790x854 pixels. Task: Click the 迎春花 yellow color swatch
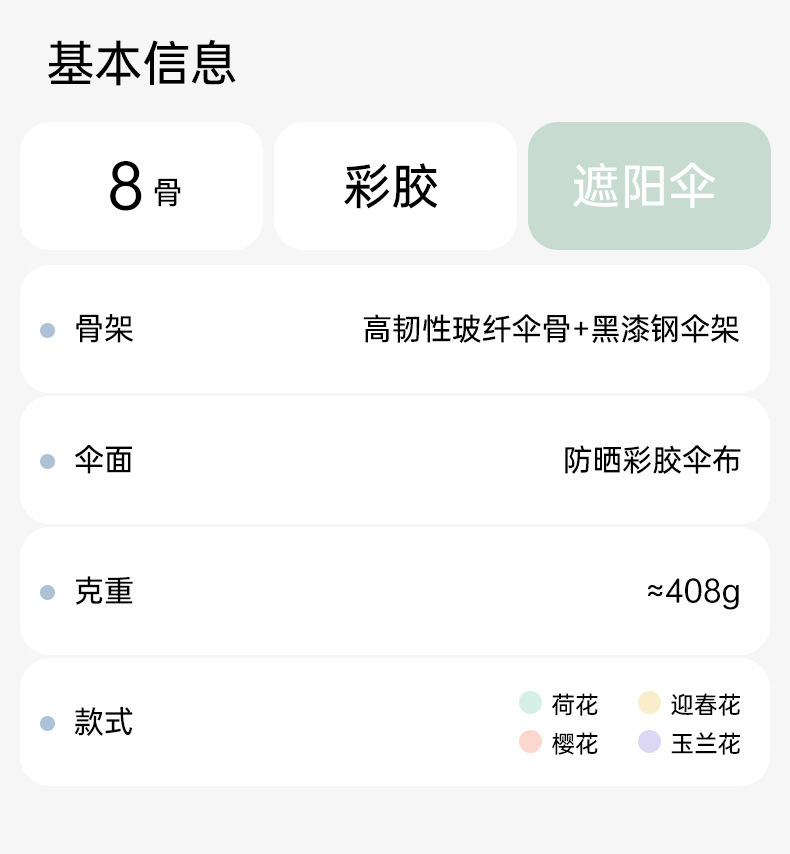(649, 703)
